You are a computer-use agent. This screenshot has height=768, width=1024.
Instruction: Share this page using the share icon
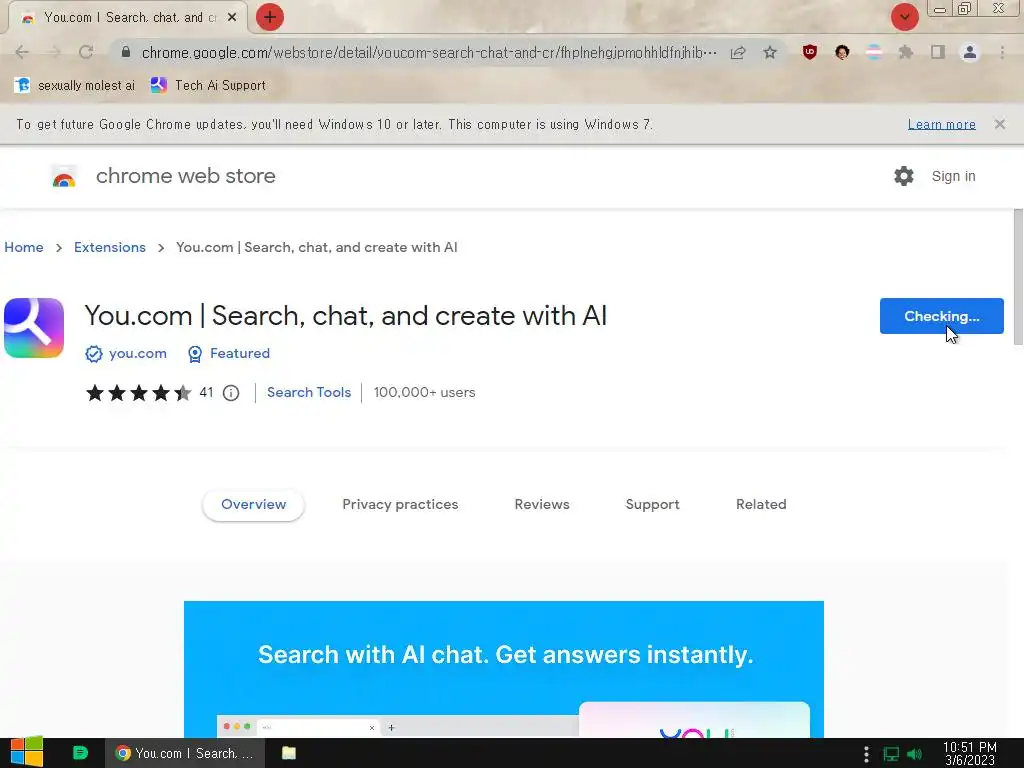pos(738,52)
